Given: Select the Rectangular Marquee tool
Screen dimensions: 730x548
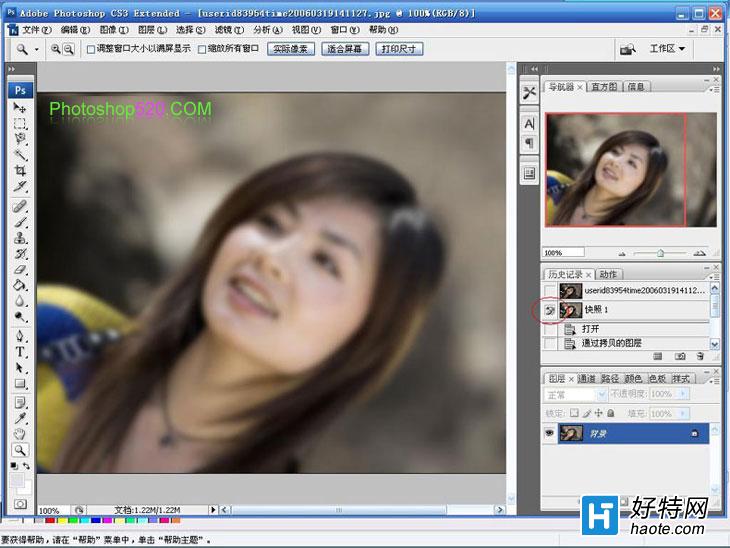Looking at the screenshot, I should tap(20, 123).
